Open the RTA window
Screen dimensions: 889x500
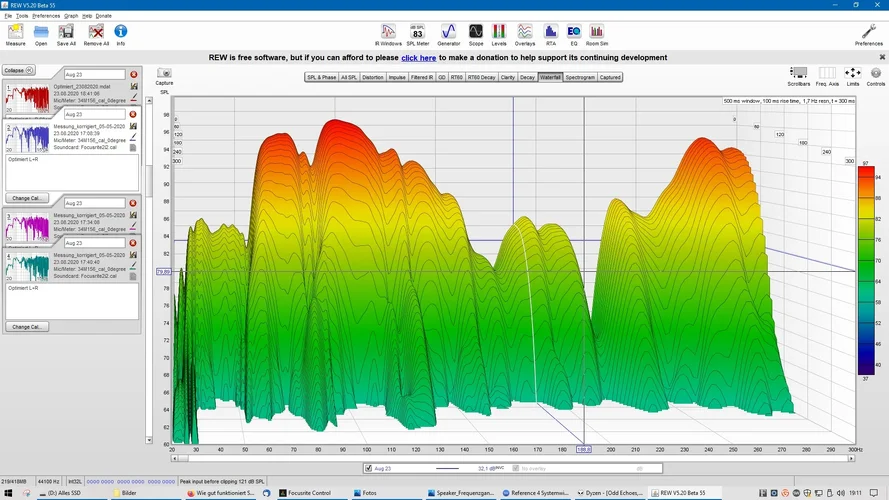pos(551,32)
